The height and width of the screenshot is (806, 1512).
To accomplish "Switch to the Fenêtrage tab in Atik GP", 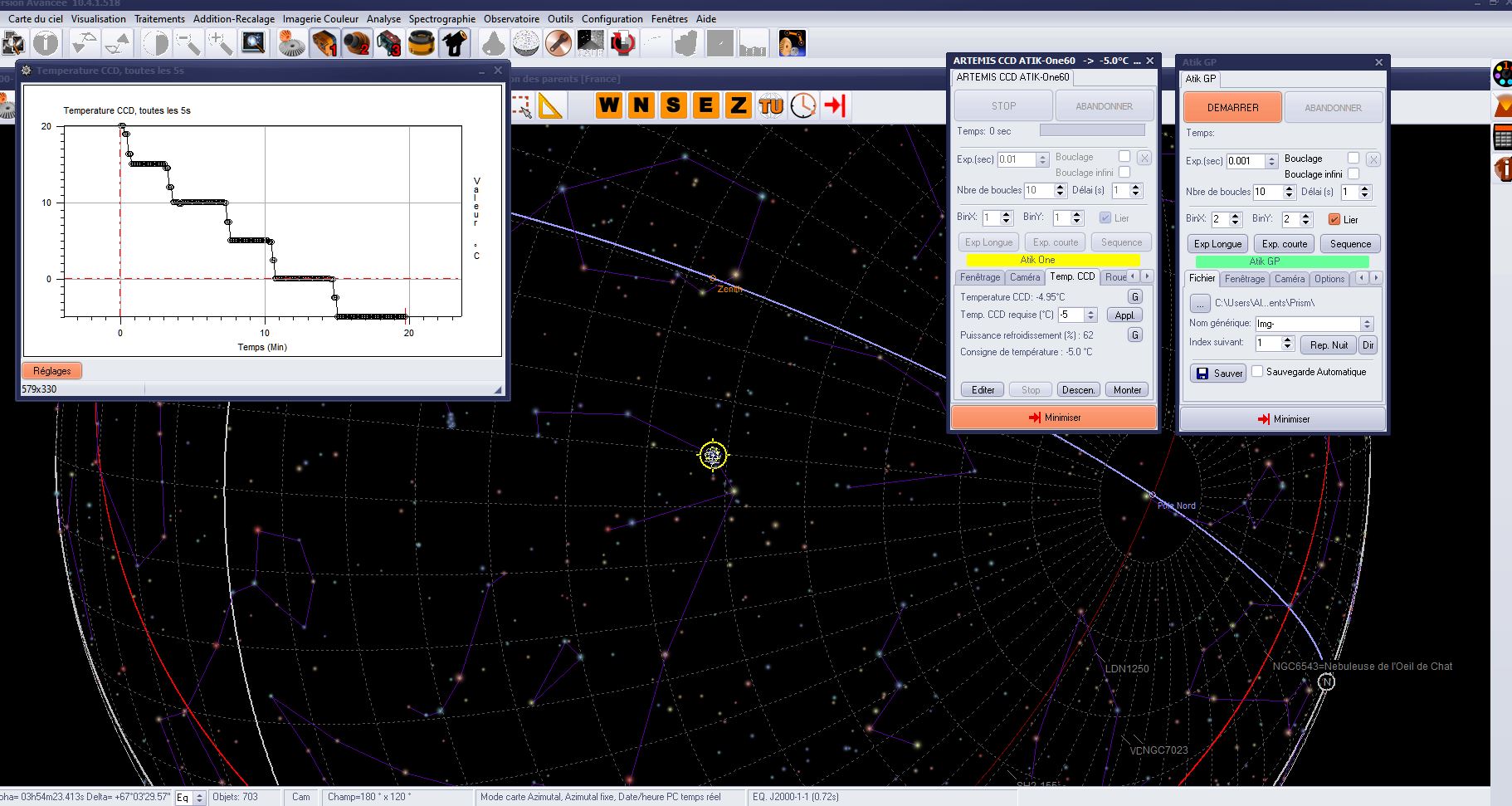I will pyautogui.click(x=1244, y=279).
